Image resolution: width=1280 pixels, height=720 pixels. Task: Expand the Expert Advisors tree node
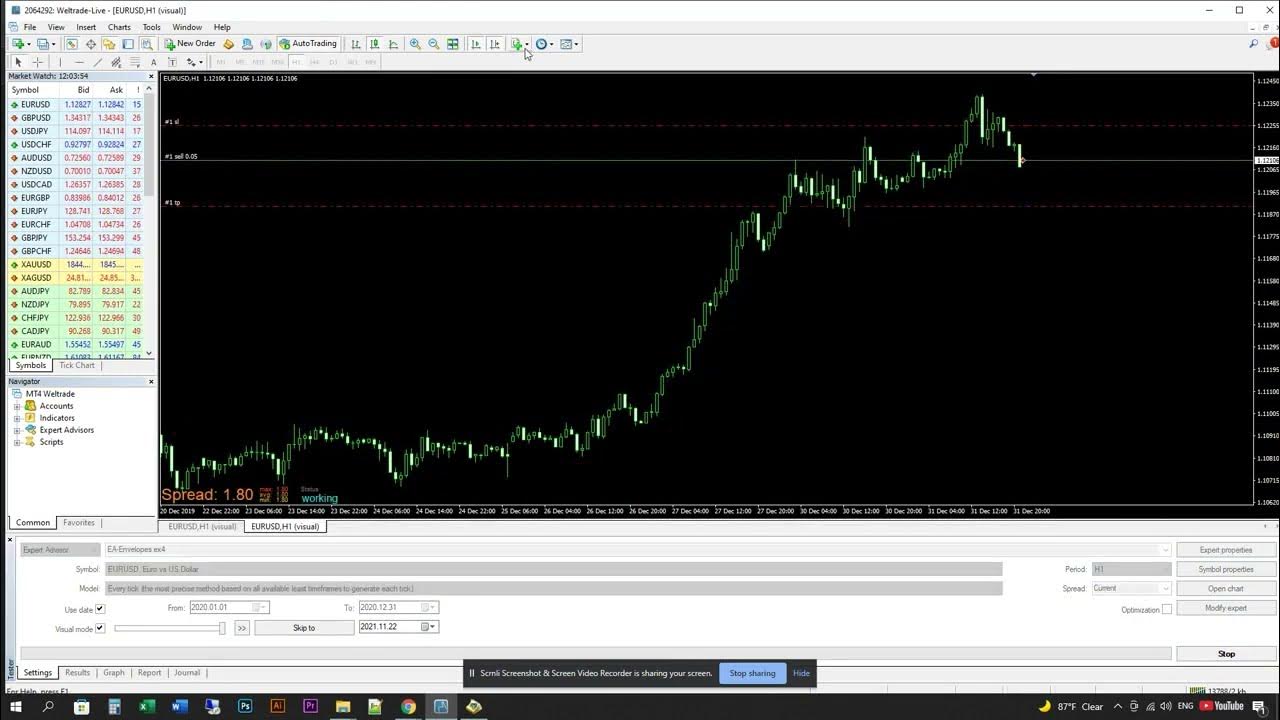tap(17, 430)
